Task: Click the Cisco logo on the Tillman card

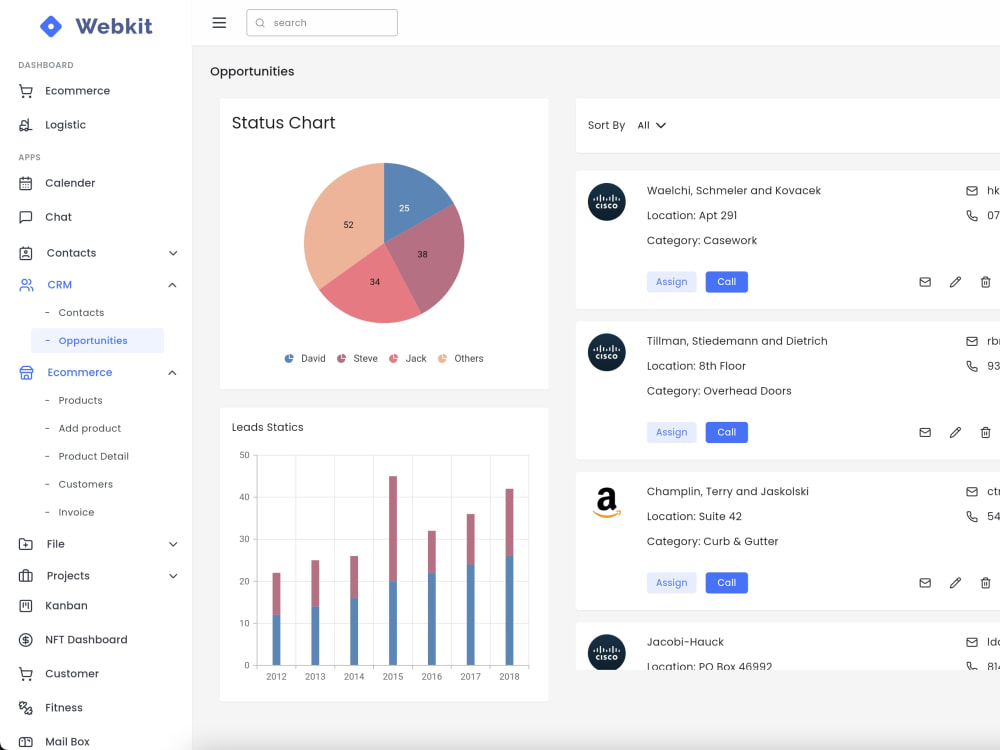Action: 607,353
